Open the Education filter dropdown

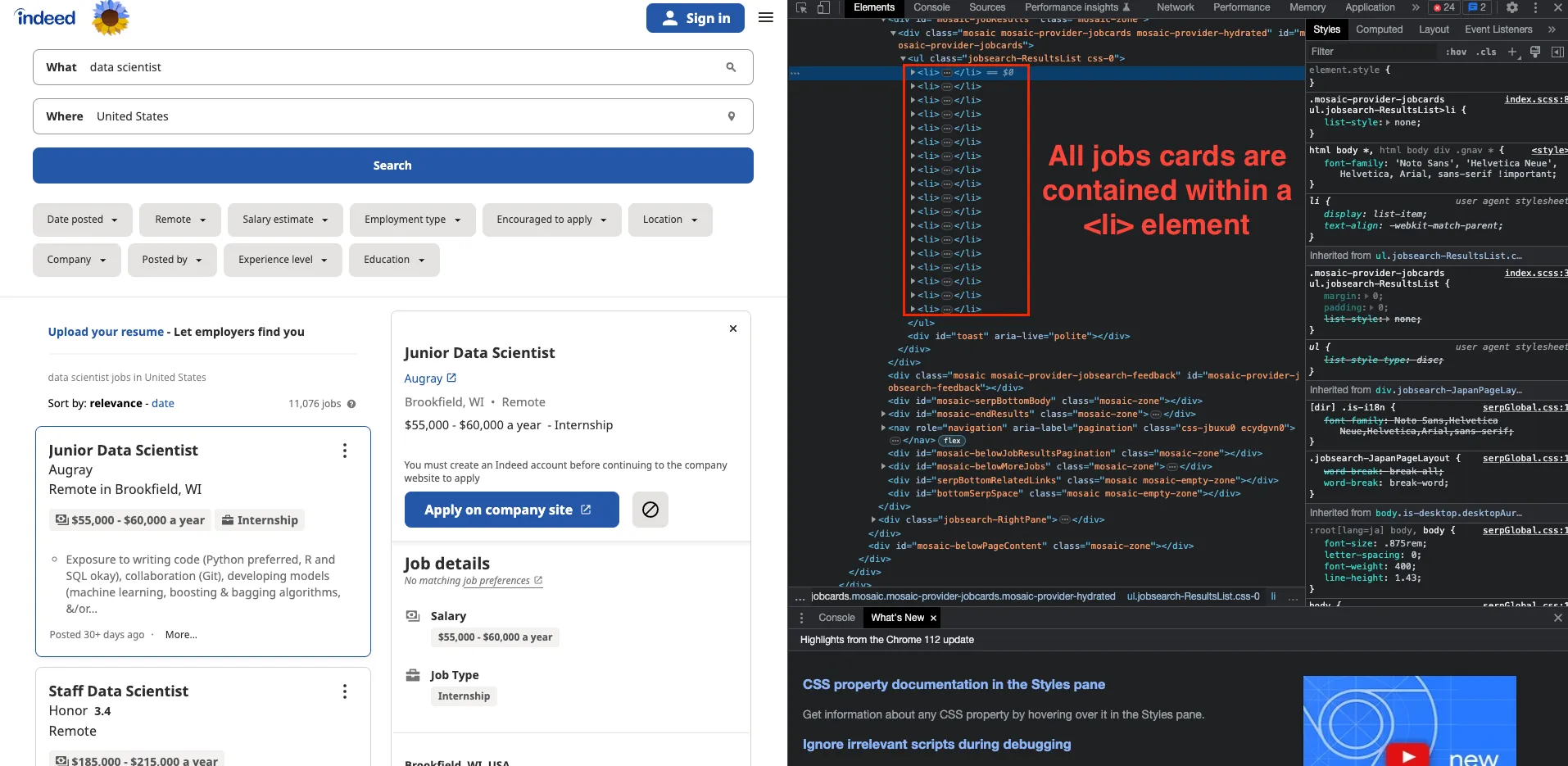coord(394,260)
